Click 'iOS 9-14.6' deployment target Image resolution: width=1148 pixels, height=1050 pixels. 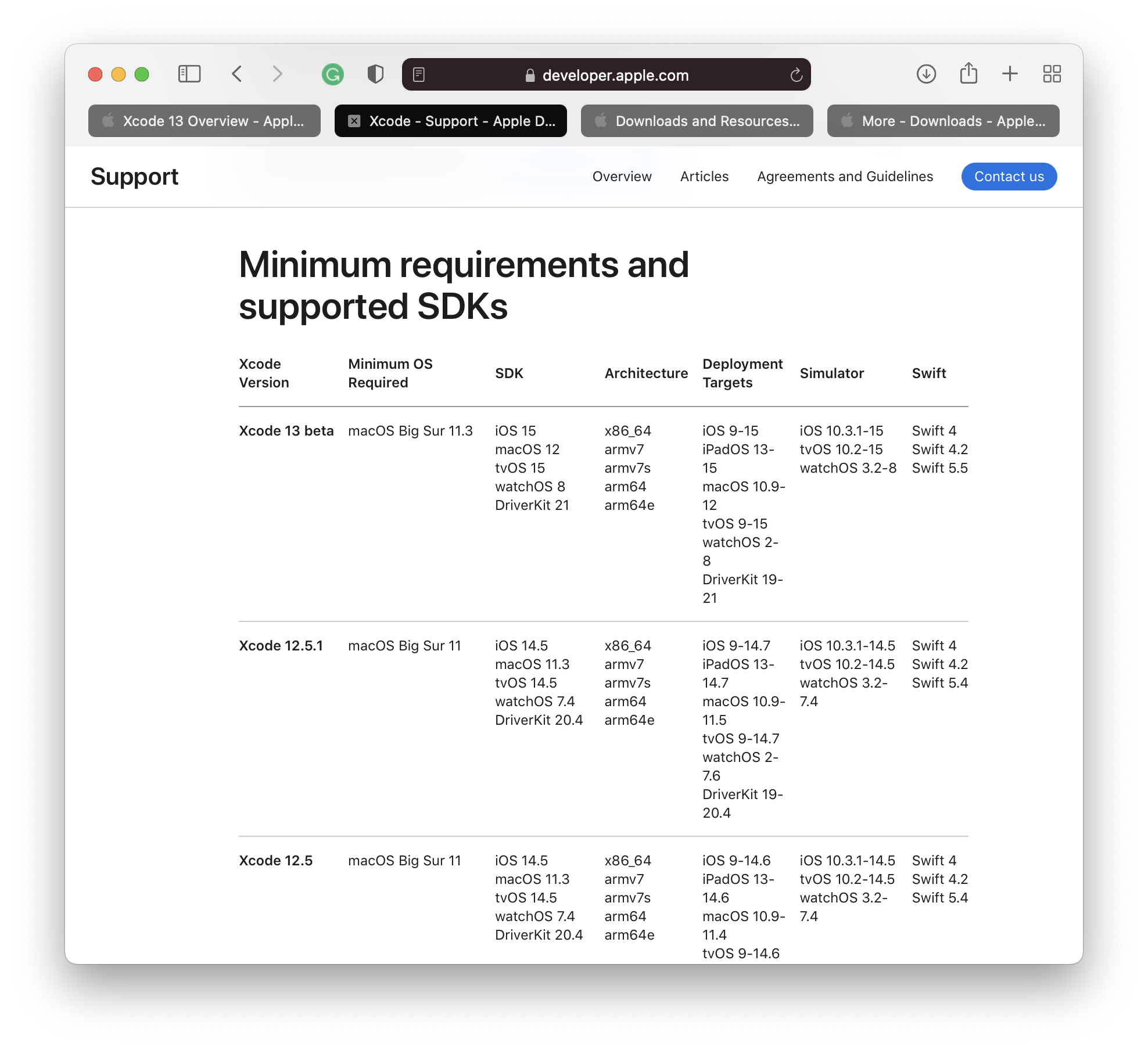tap(736, 861)
